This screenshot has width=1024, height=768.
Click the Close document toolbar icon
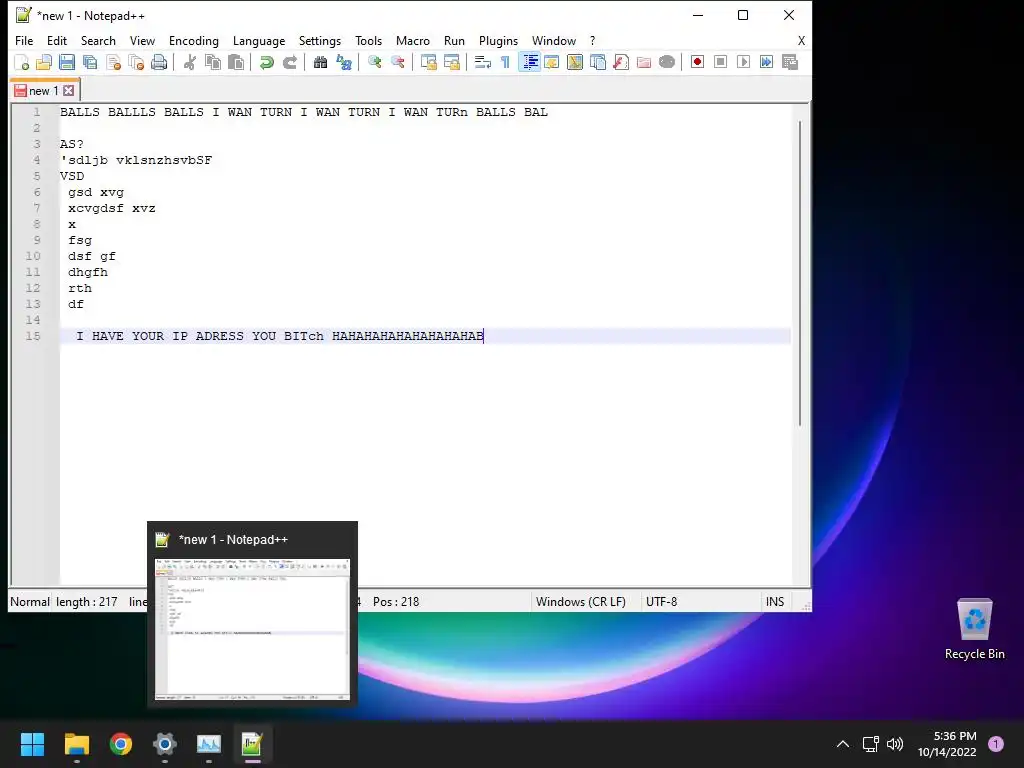coord(113,63)
